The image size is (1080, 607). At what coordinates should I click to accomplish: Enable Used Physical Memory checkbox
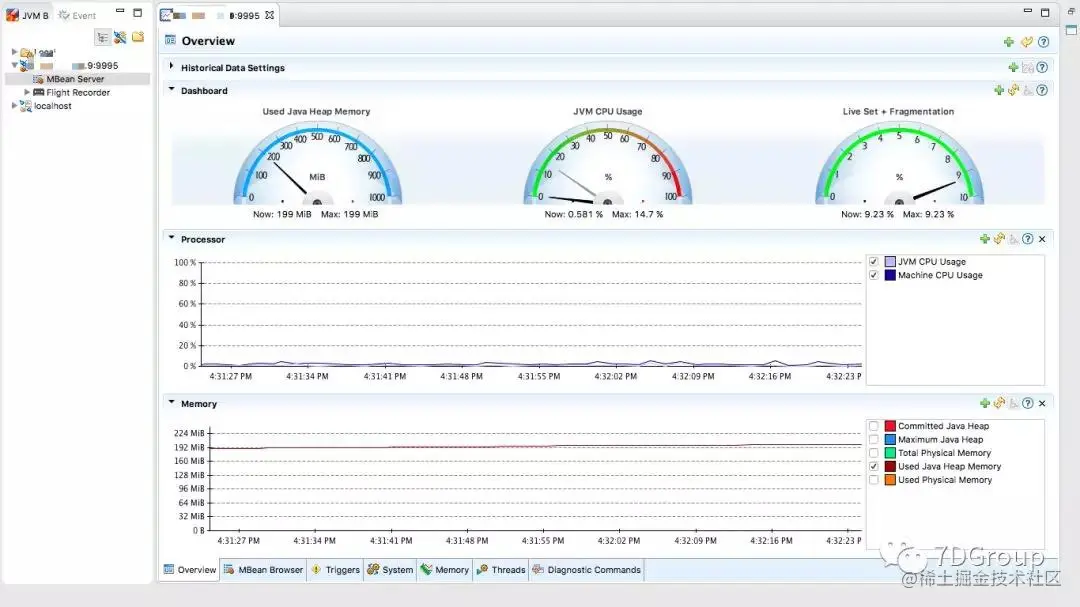point(874,480)
